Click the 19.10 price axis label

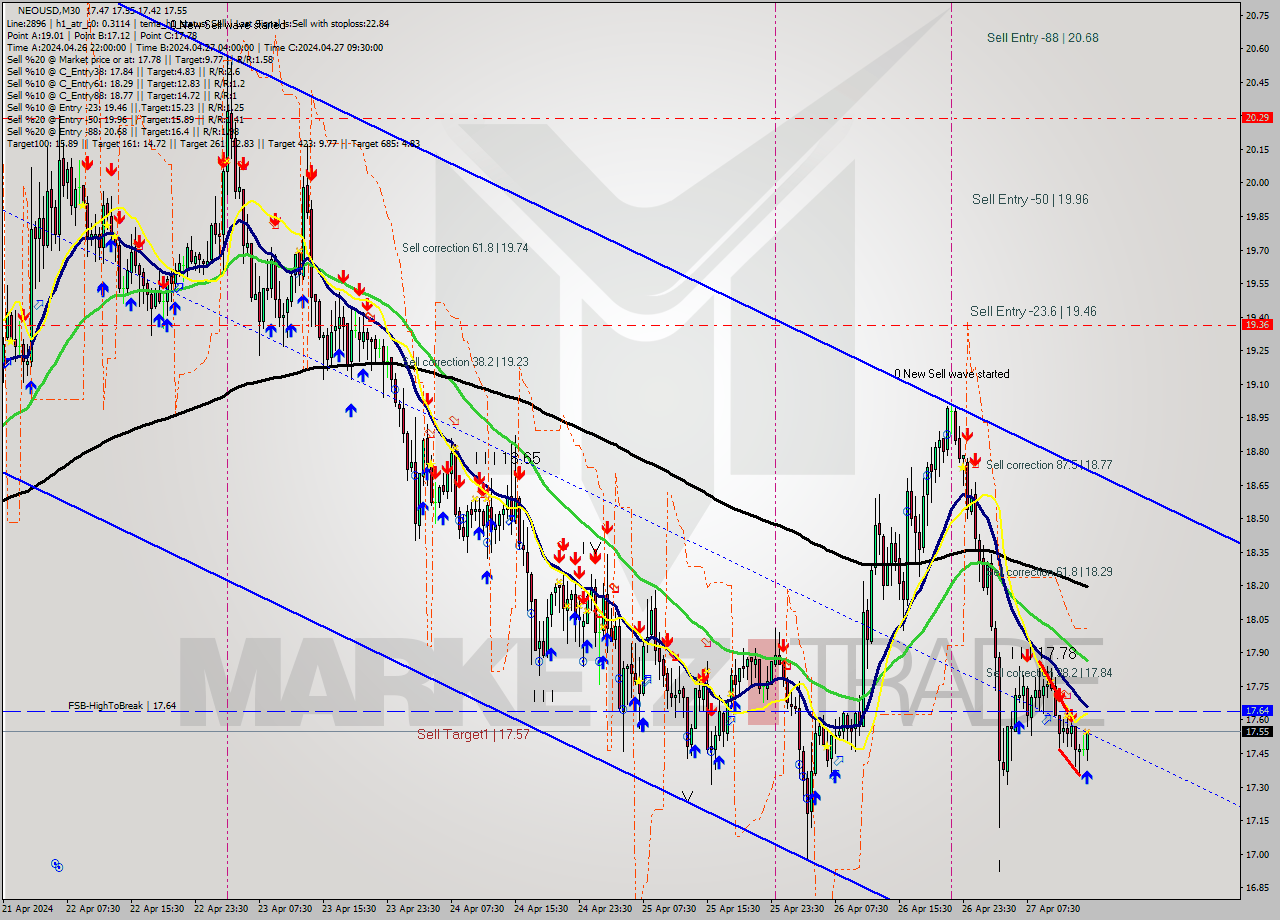tap(1257, 384)
